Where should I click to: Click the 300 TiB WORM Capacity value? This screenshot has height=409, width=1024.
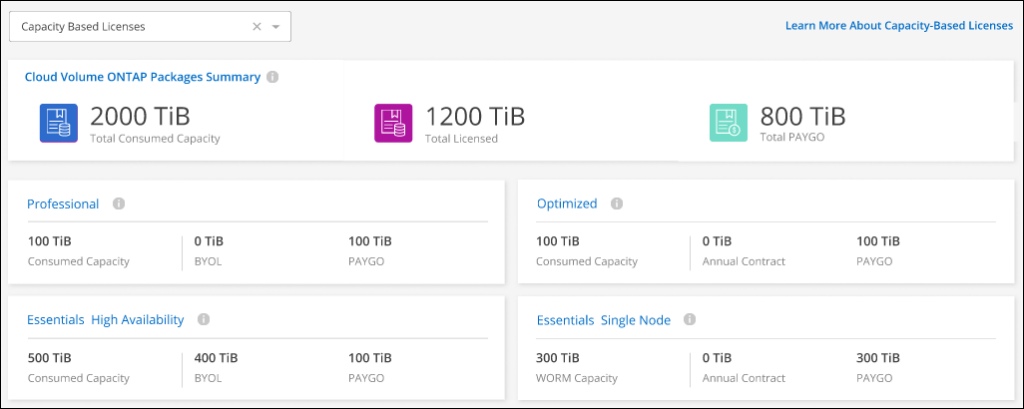(x=558, y=357)
